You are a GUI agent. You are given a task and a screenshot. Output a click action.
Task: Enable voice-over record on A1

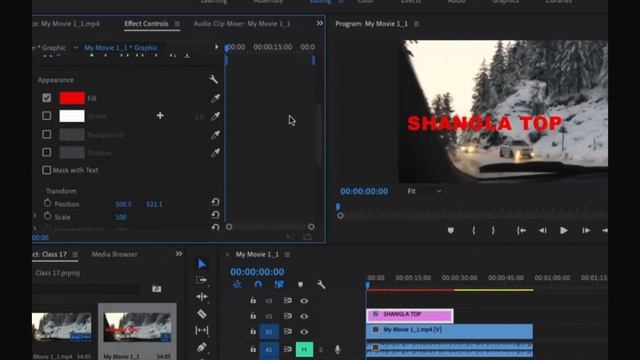click(337, 349)
